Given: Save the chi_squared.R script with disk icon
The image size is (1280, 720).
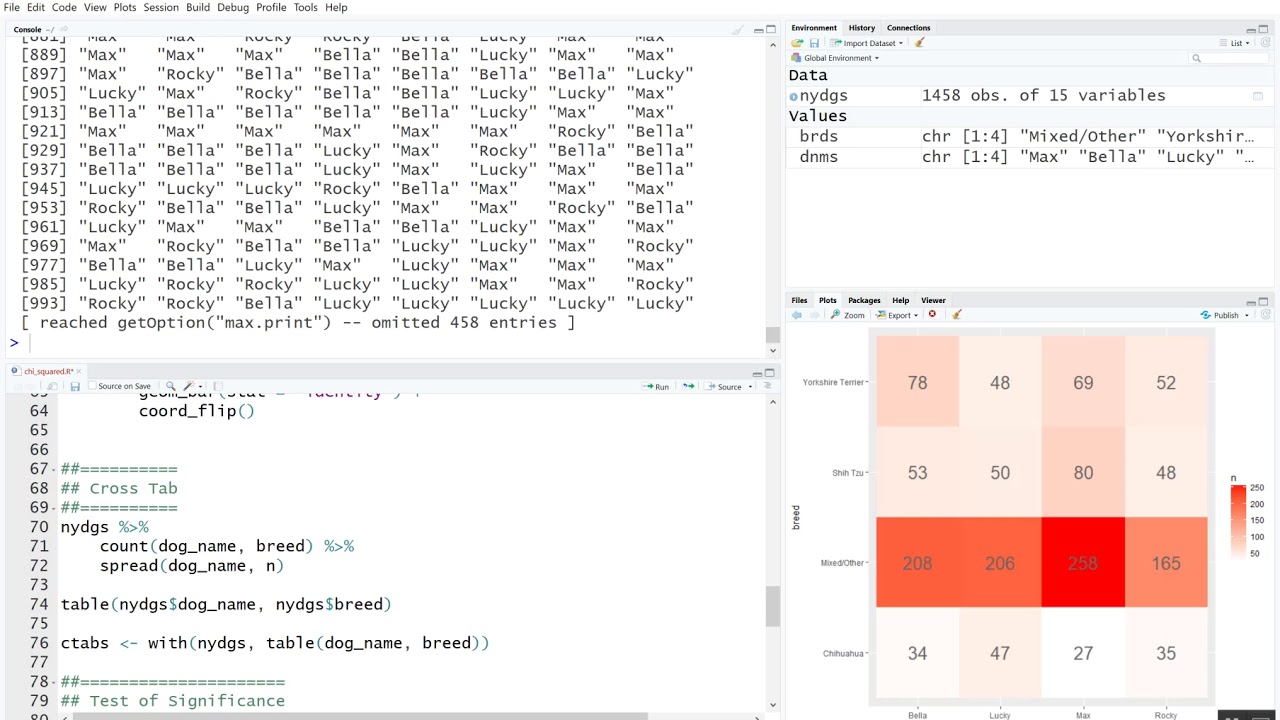Looking at the screenshot, I should click(75, 386).
